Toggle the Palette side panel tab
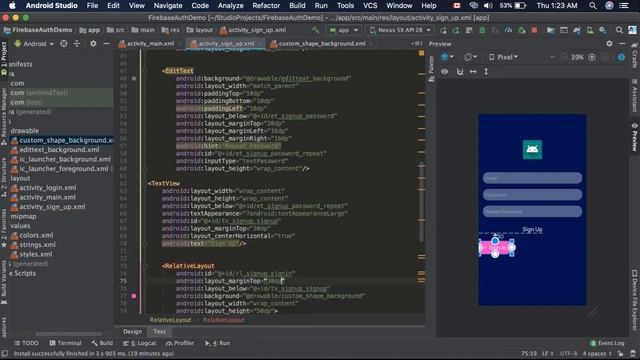This screenshot has height=360, width=640. pyautogui.click(x=431, y=69)
